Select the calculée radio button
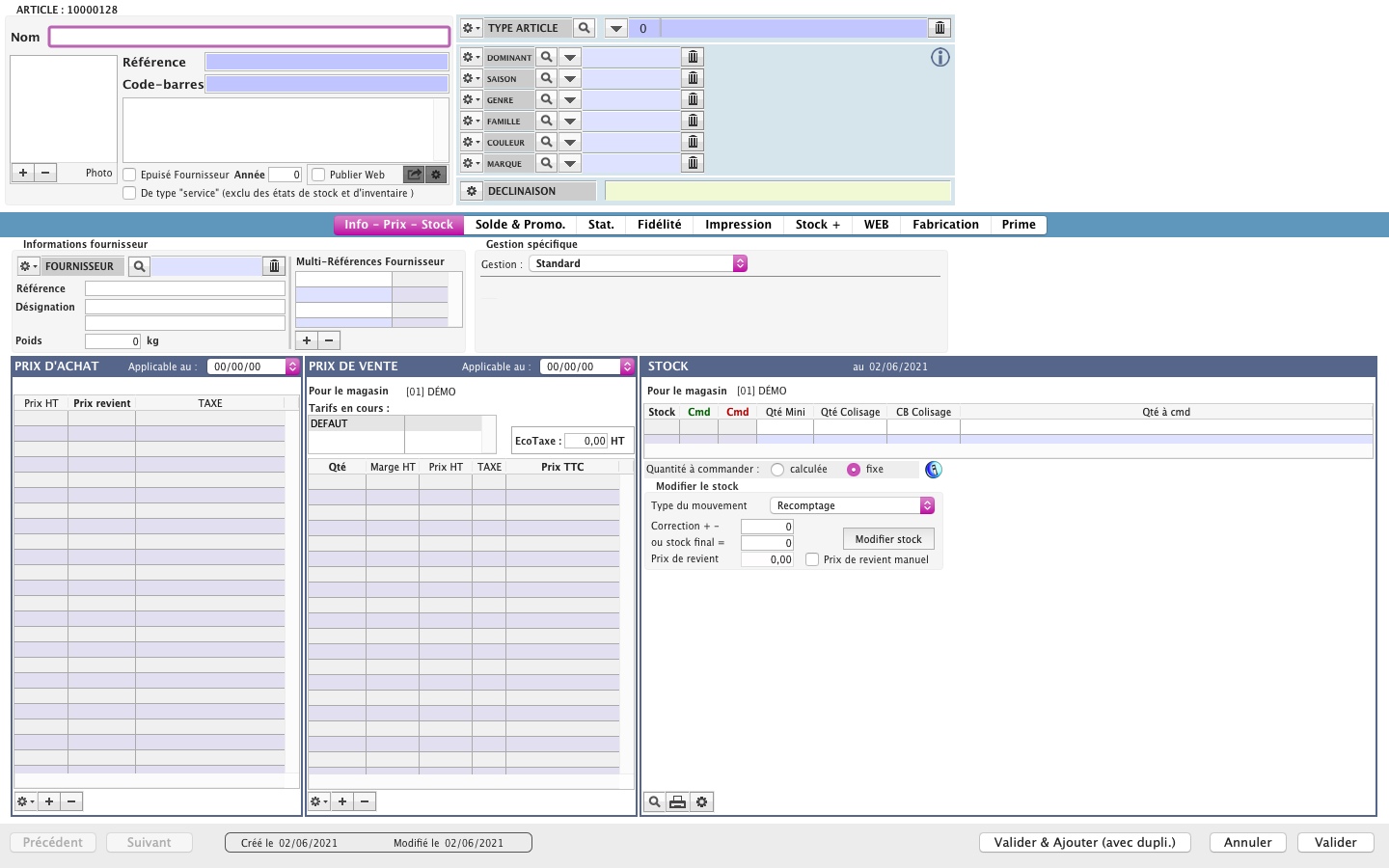 click(777, 470)
